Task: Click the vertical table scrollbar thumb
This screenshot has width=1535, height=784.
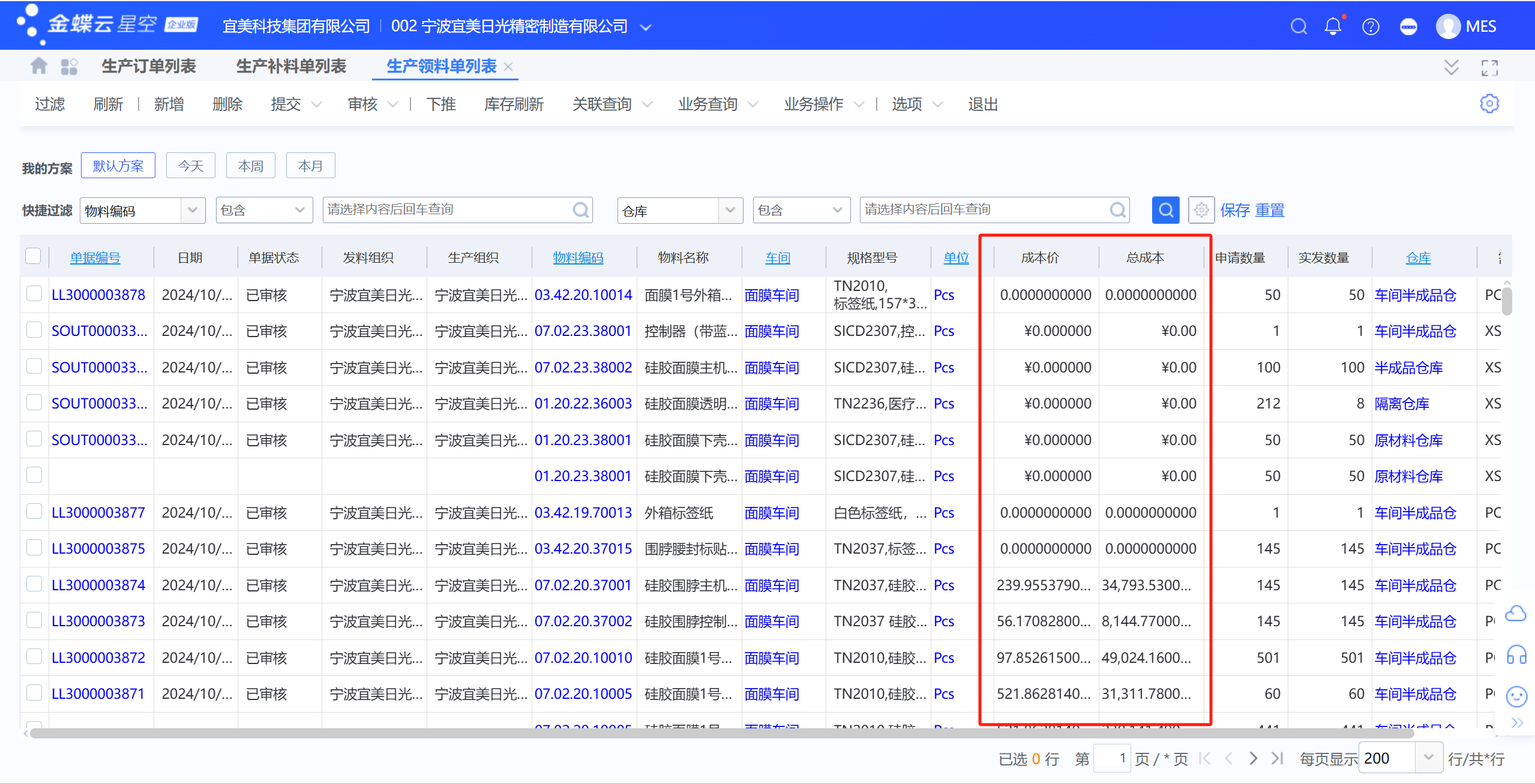Action: pos(1507,301)
